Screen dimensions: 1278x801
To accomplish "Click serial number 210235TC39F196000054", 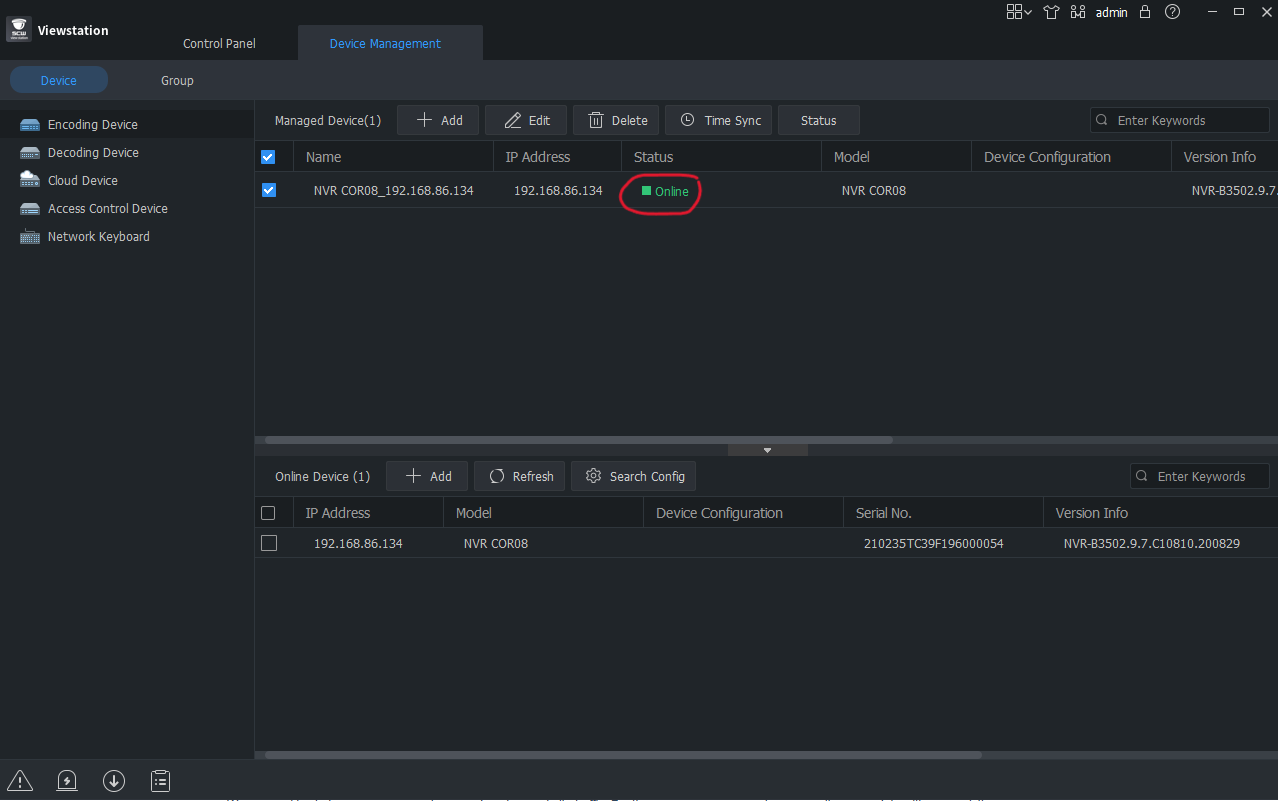I will 933,544.
